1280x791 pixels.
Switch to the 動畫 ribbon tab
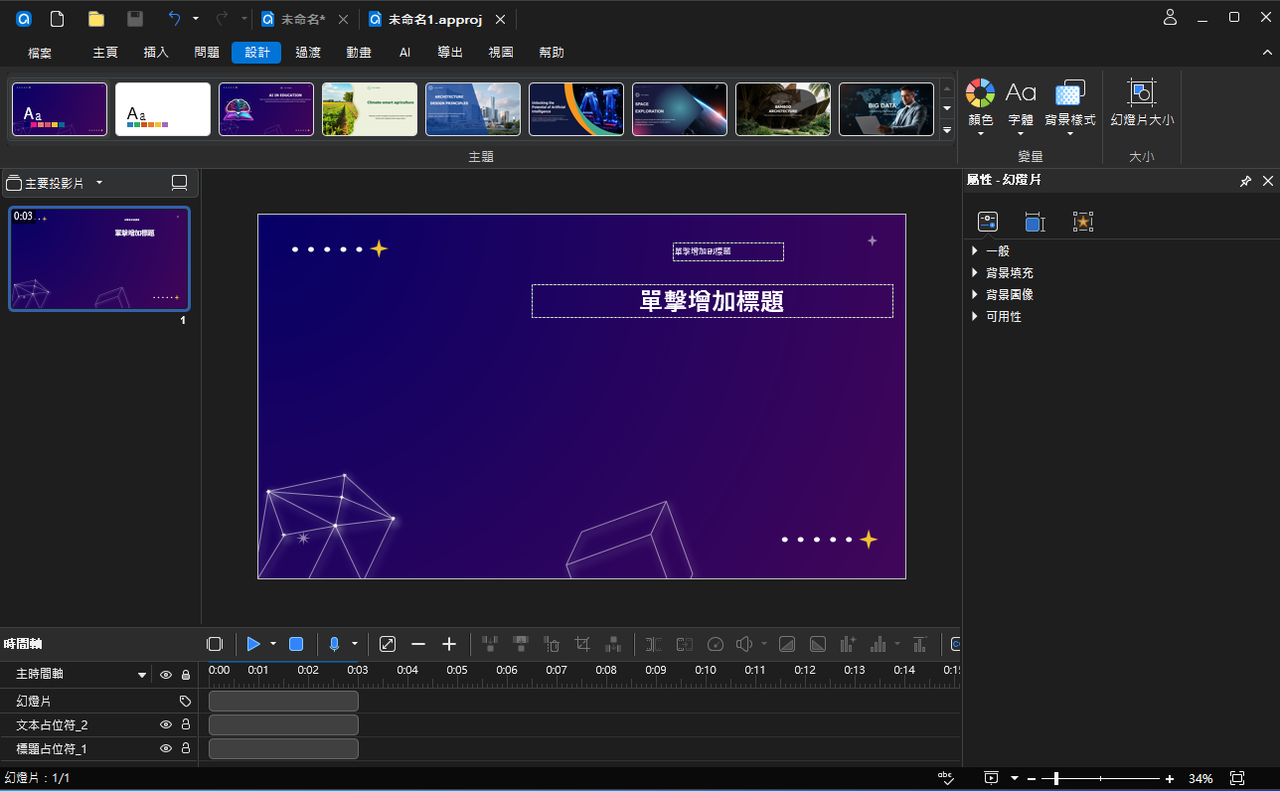(358, 53)
